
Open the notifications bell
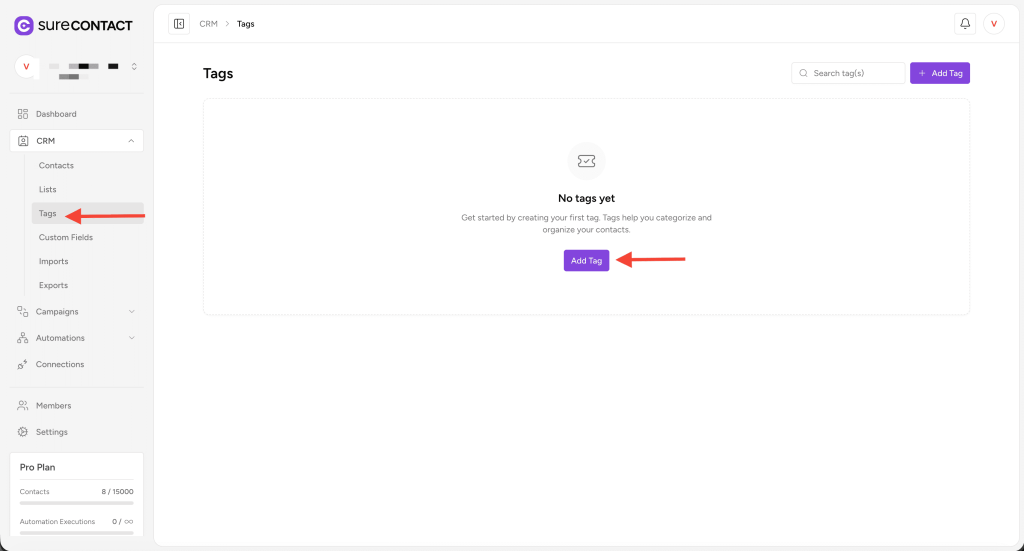coord(965,24)
